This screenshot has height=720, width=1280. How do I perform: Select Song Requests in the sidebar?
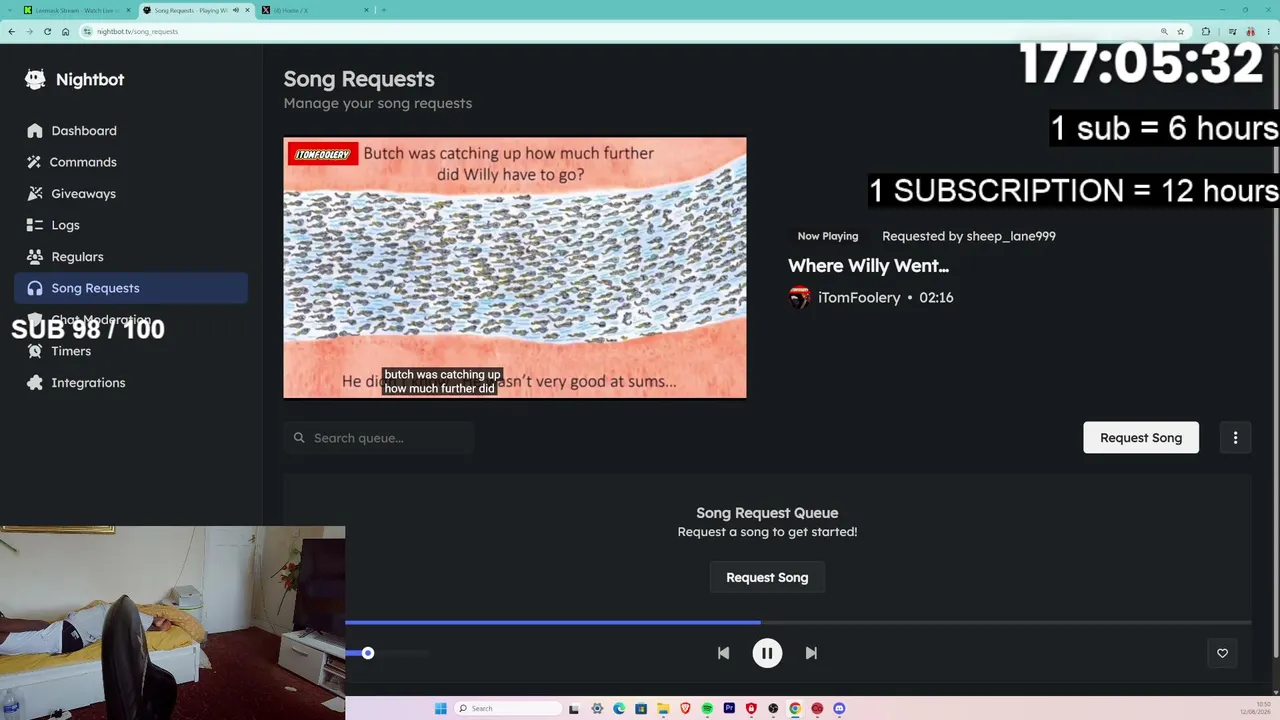tap(131, 288)
